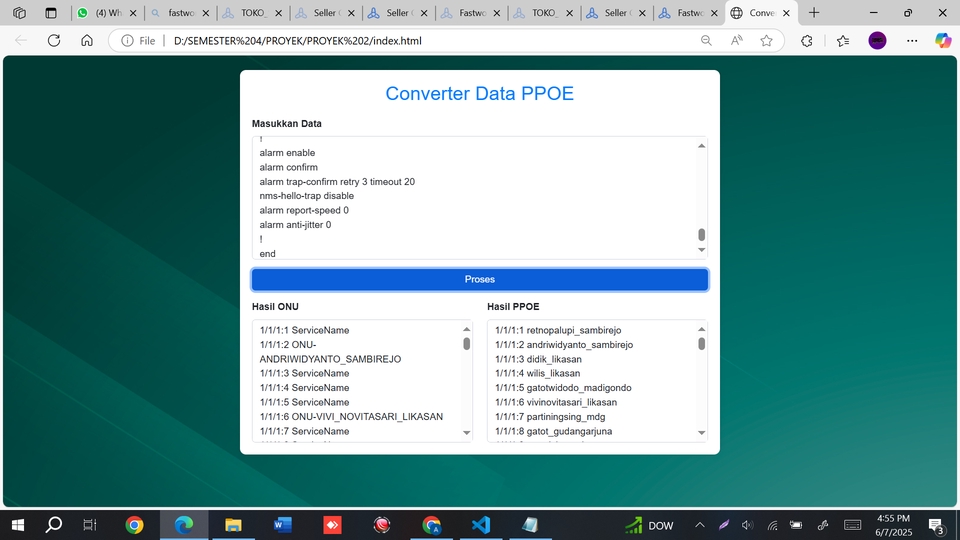Reload the page with refresh icon

[54, 40]
